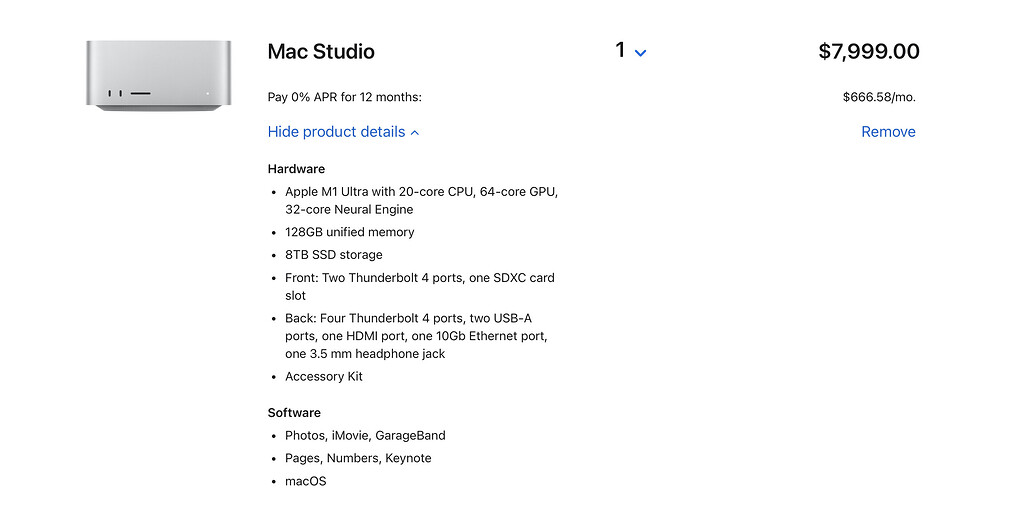Screen dimensions: 1023x532
Task: Click the blue chevron beside the quantity
Action: [x=641, y=53]
